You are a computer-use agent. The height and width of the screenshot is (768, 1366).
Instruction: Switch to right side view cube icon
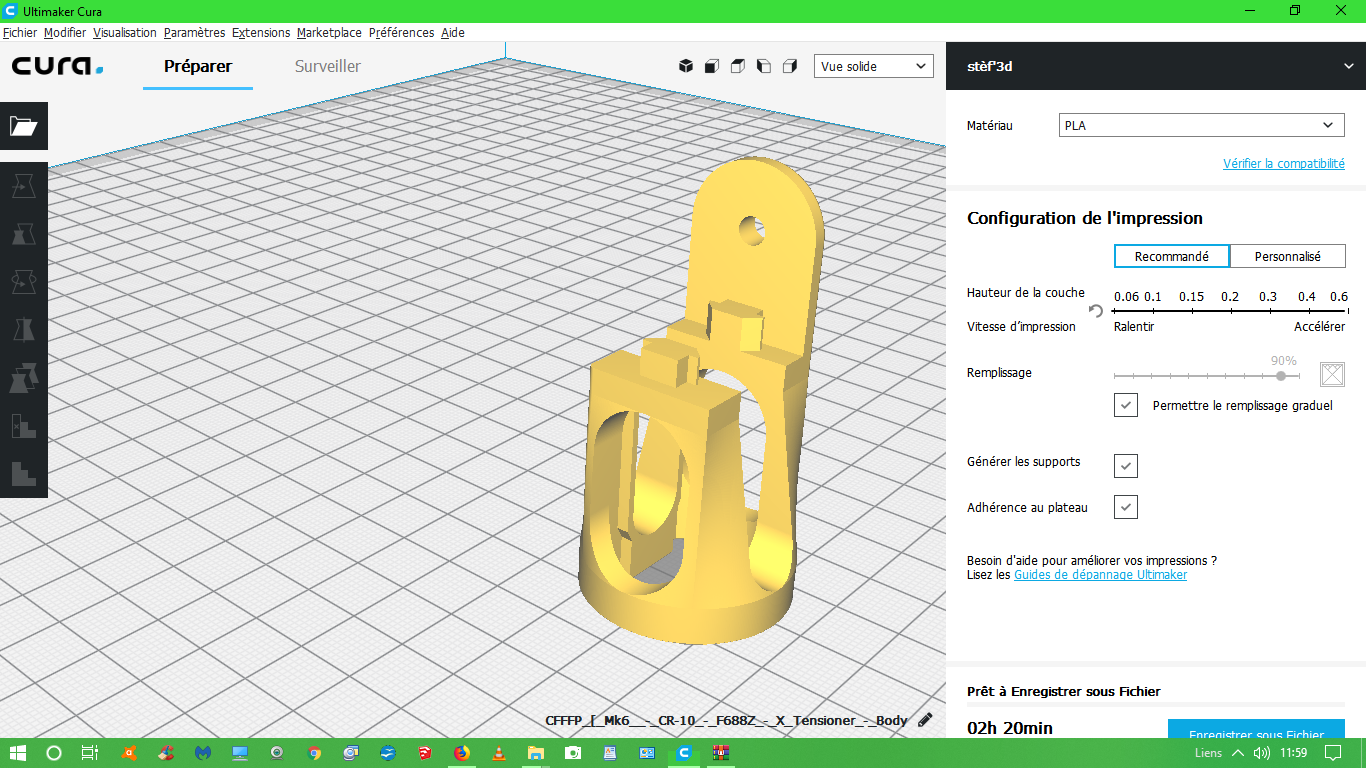[790, 66]
